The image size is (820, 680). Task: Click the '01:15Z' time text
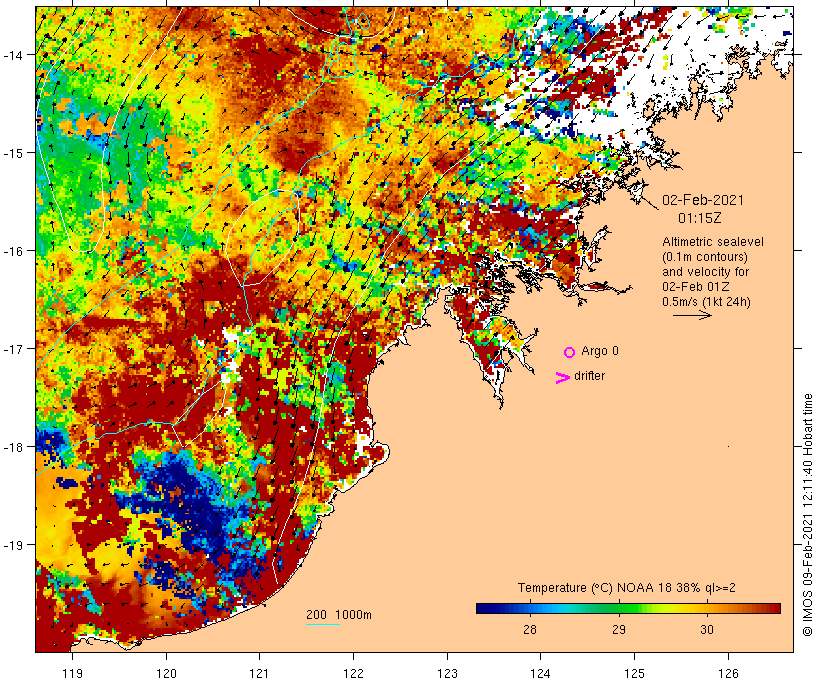(700, 218)
